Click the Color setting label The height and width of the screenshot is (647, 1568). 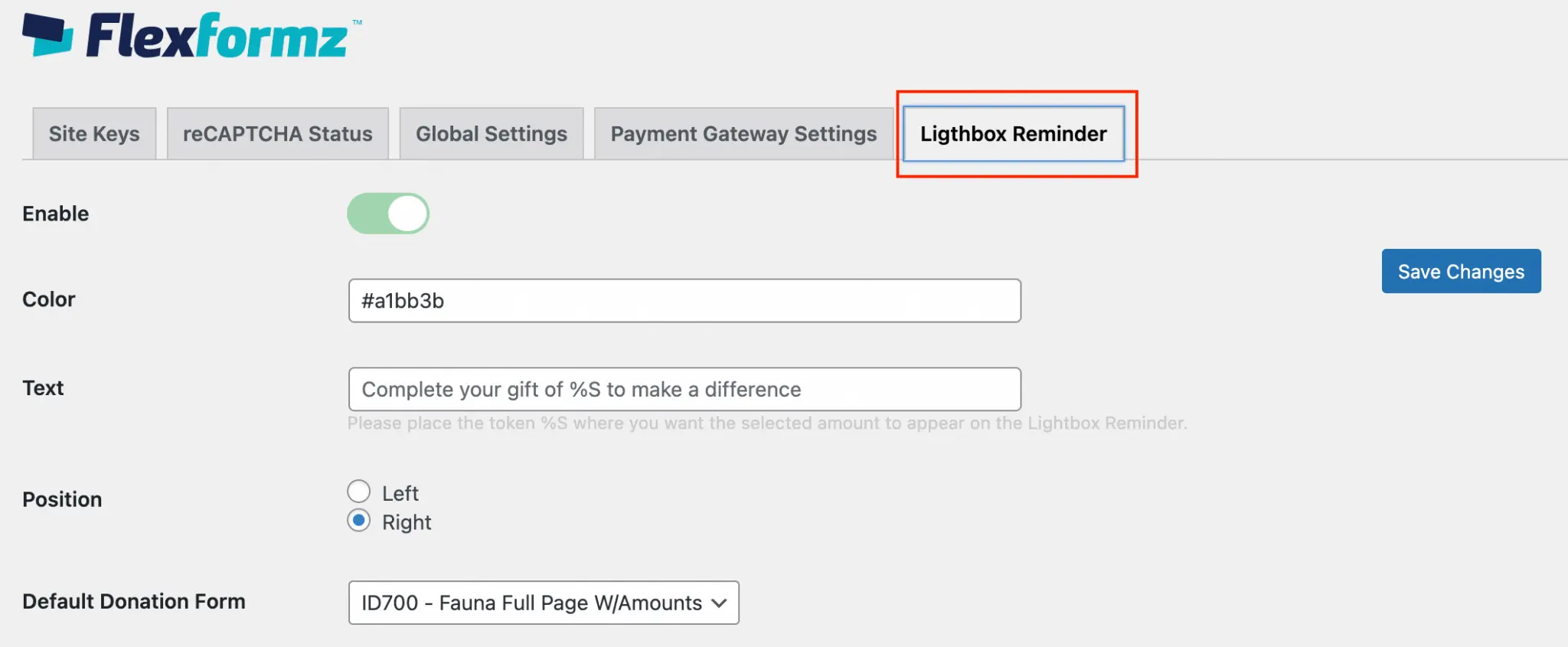49,299
